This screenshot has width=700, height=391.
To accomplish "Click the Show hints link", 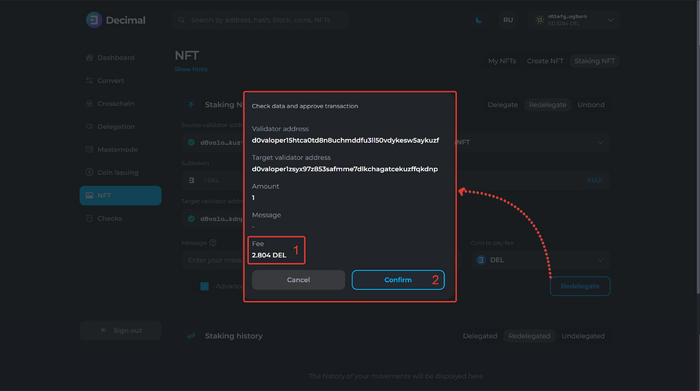I will [191, 69].
